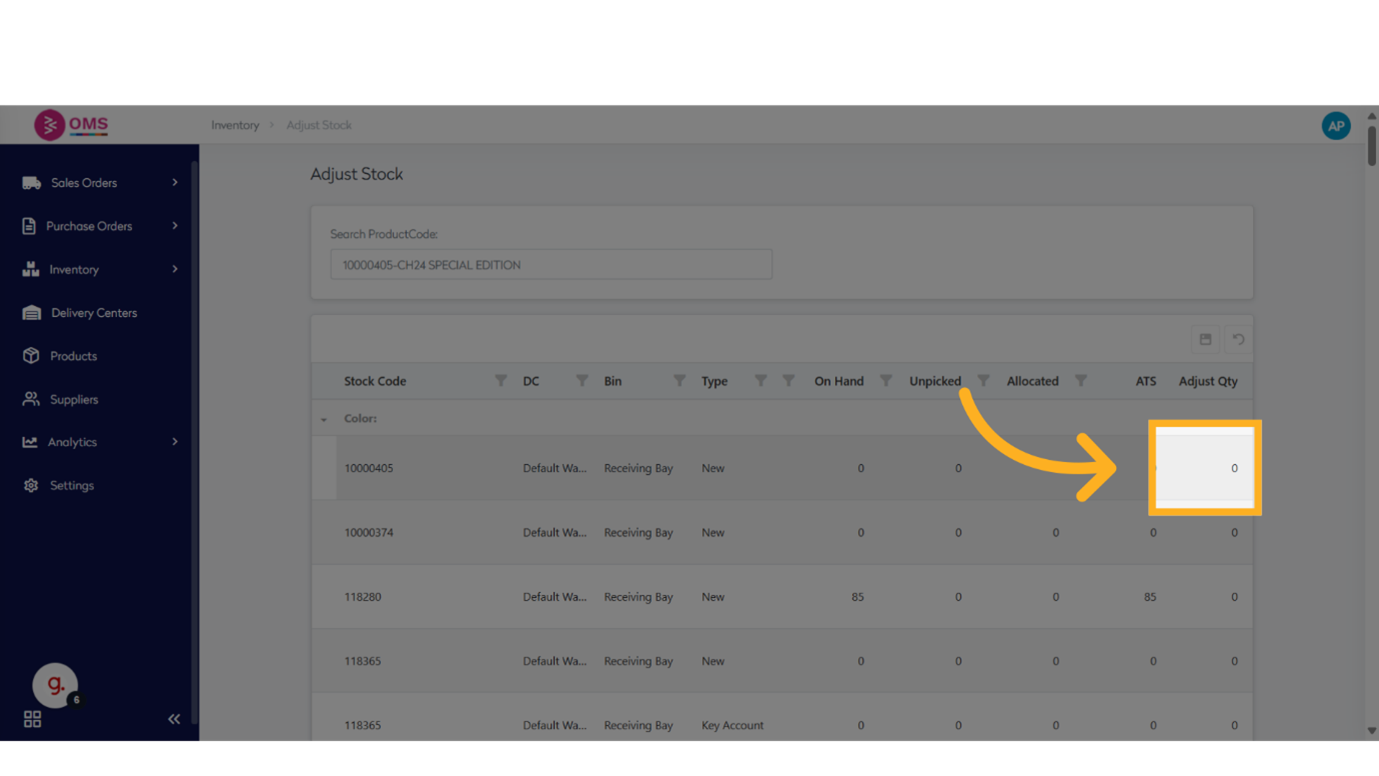Click the undo icon above the table
Viewport: 1379px width, 776px height.
[x=1238, y=340]
